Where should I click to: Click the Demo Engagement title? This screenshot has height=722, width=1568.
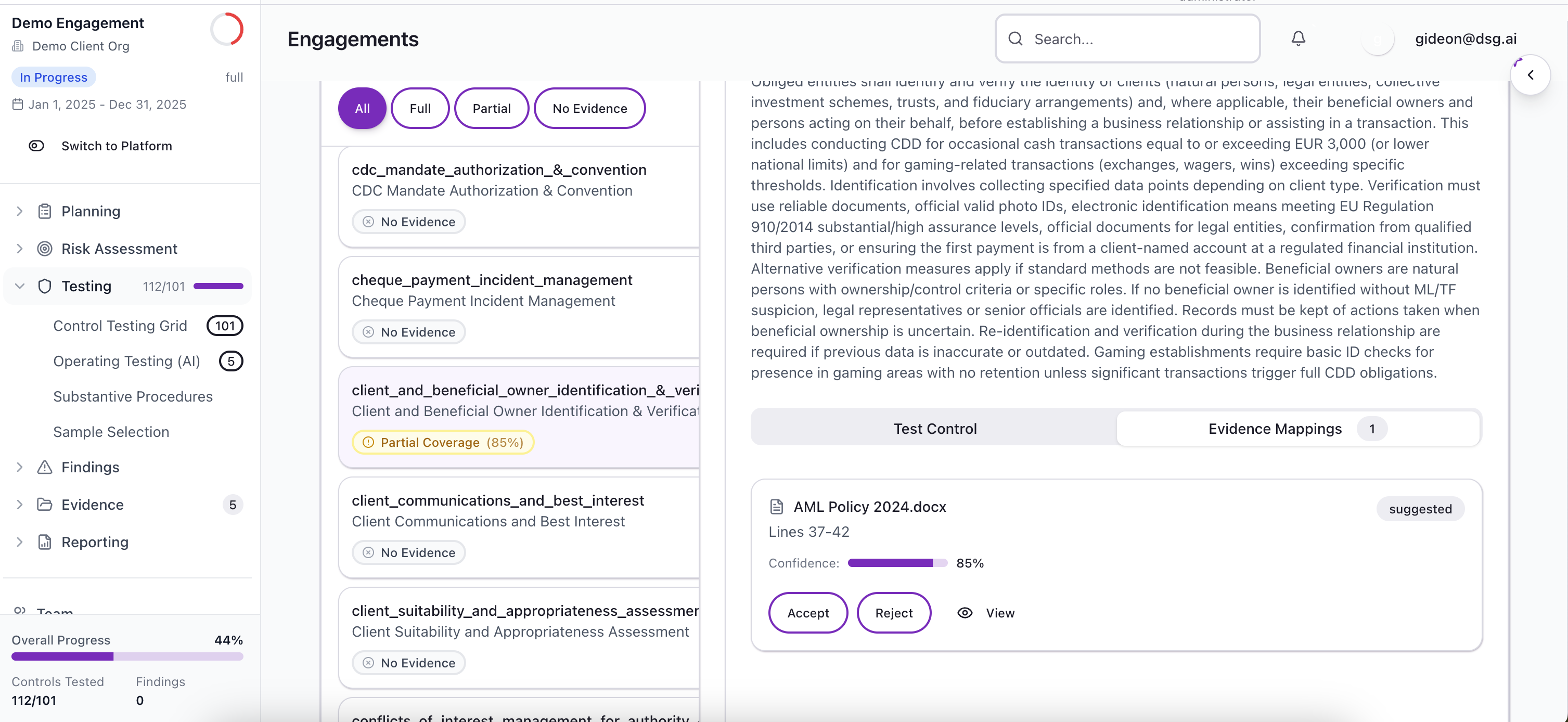pyautogui.click(x=78, y=23)
